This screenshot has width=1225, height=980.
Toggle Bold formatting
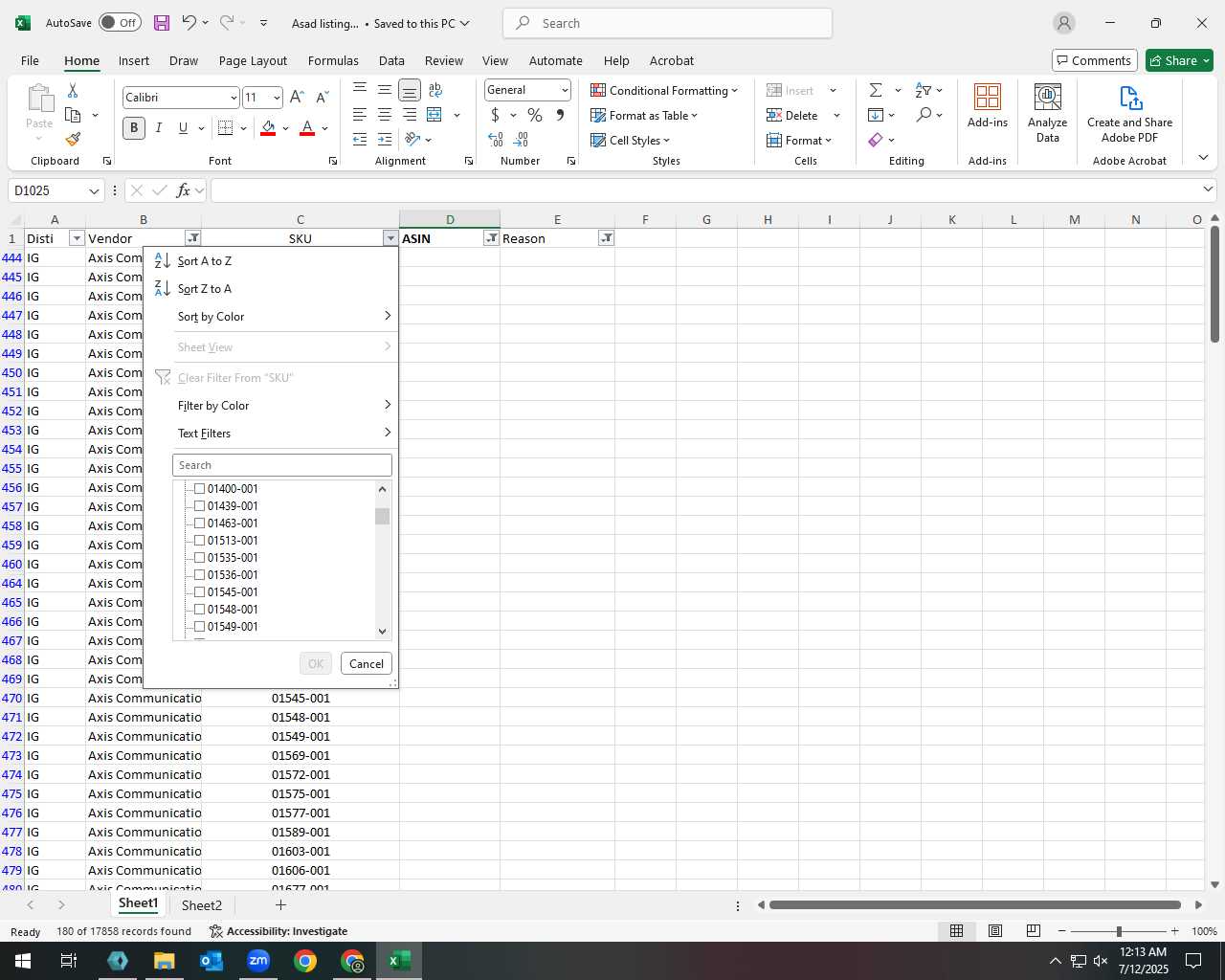(x=134, y=127)
